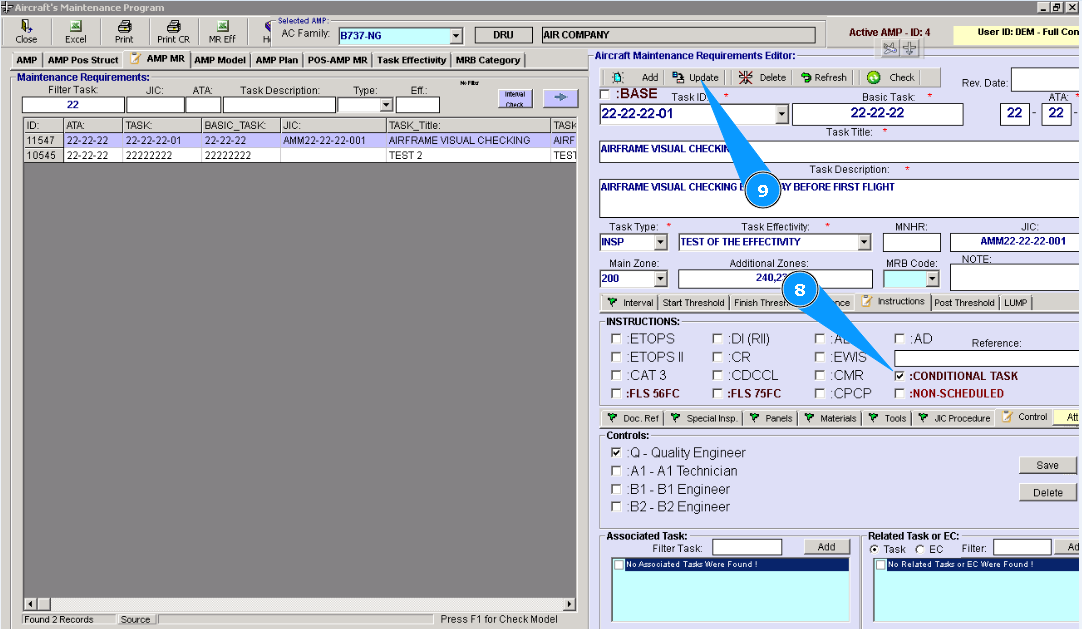This screenshot has width=1082, height=630.
Task: Switch to the POS-AMP MR tab
Action: point(337,60)
